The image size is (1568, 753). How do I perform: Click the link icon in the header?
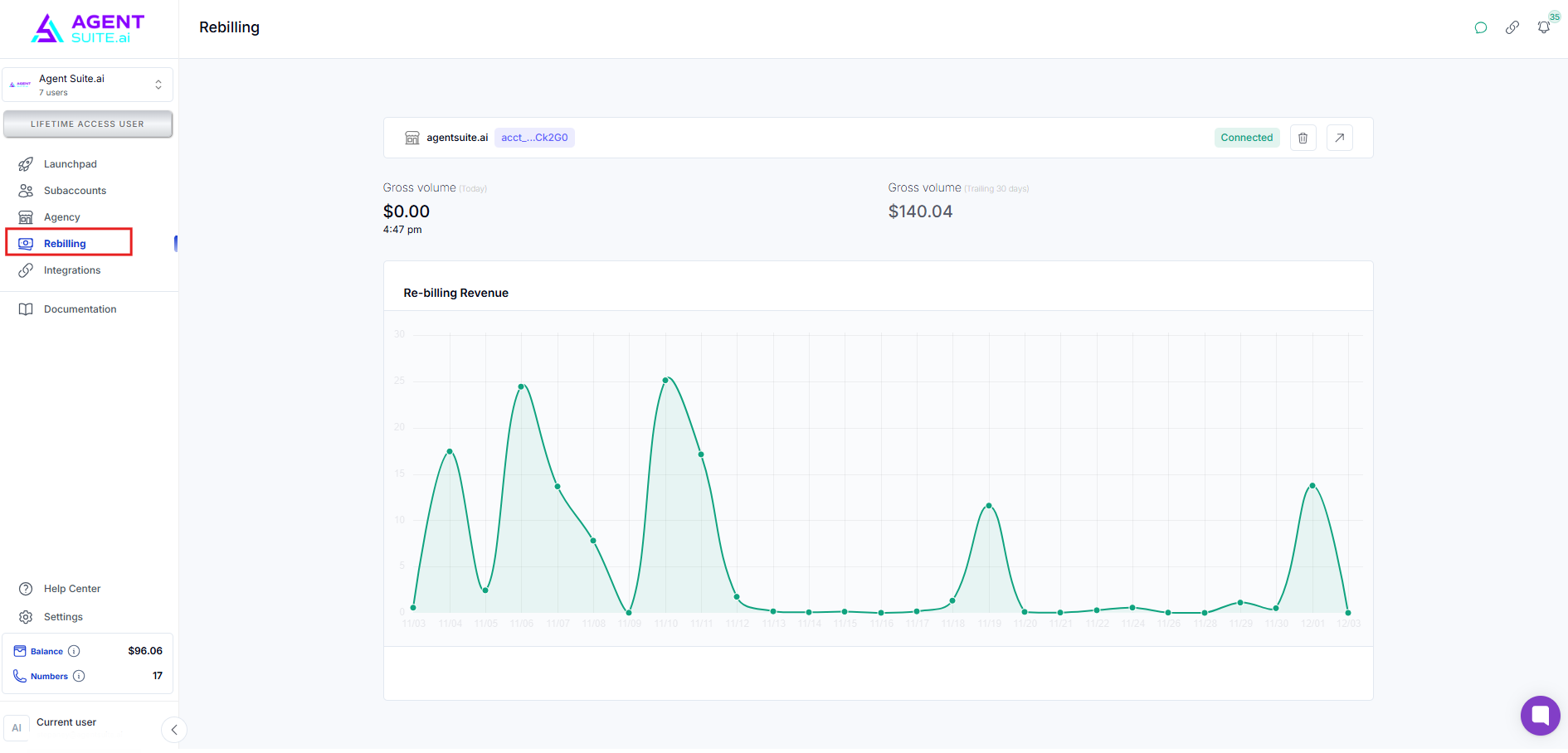click(1512, 27)
